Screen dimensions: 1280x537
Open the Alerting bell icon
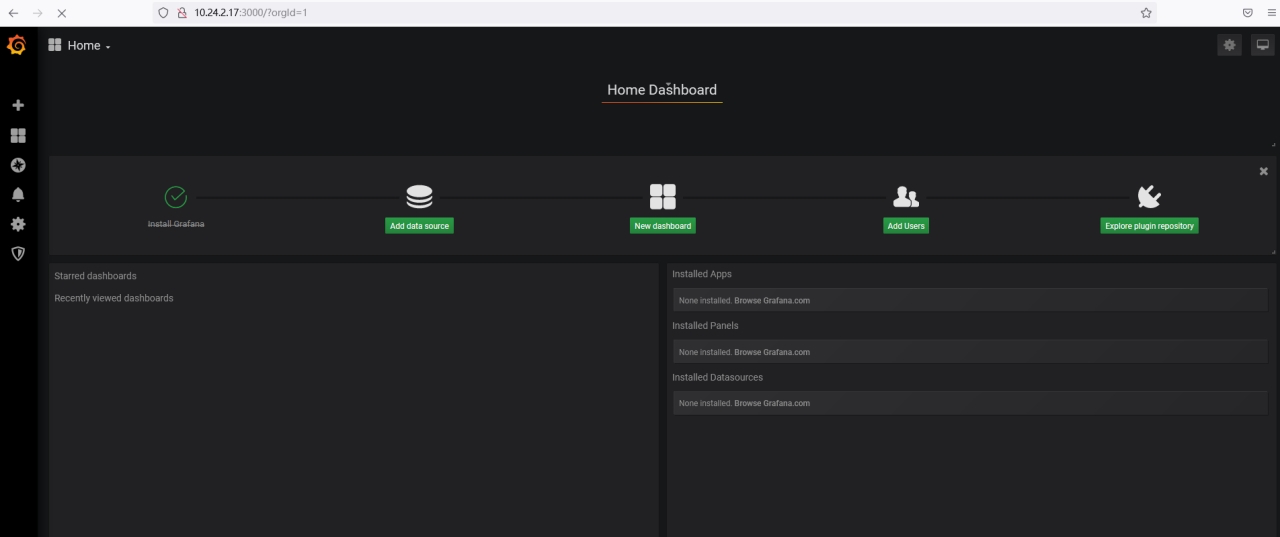point(18,195)
